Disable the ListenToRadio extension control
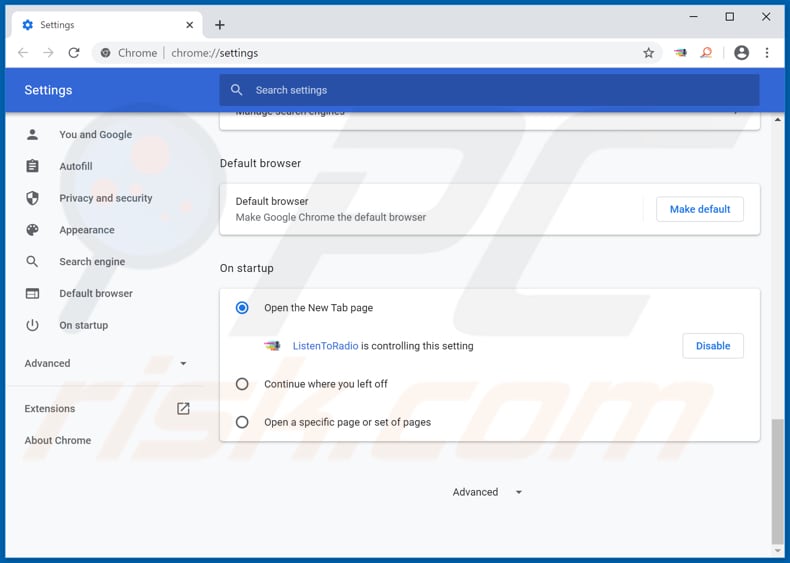This screenshot has height=563, width=790. click(712, 346)
